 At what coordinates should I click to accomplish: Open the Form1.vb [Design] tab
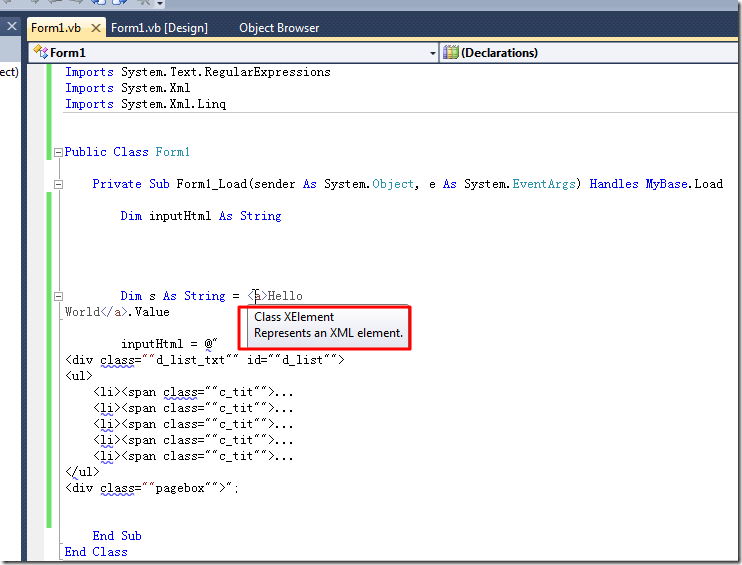(x=159, y=28)
